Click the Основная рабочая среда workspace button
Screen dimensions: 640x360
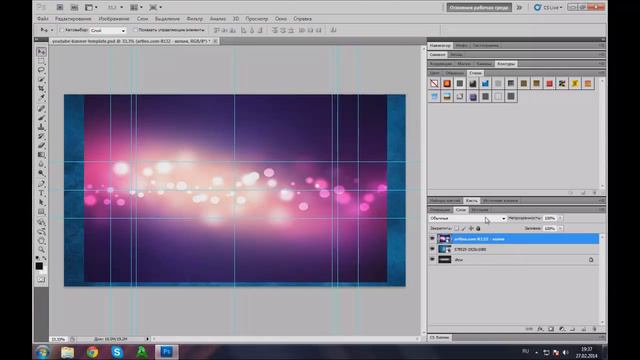click(479, 7)
